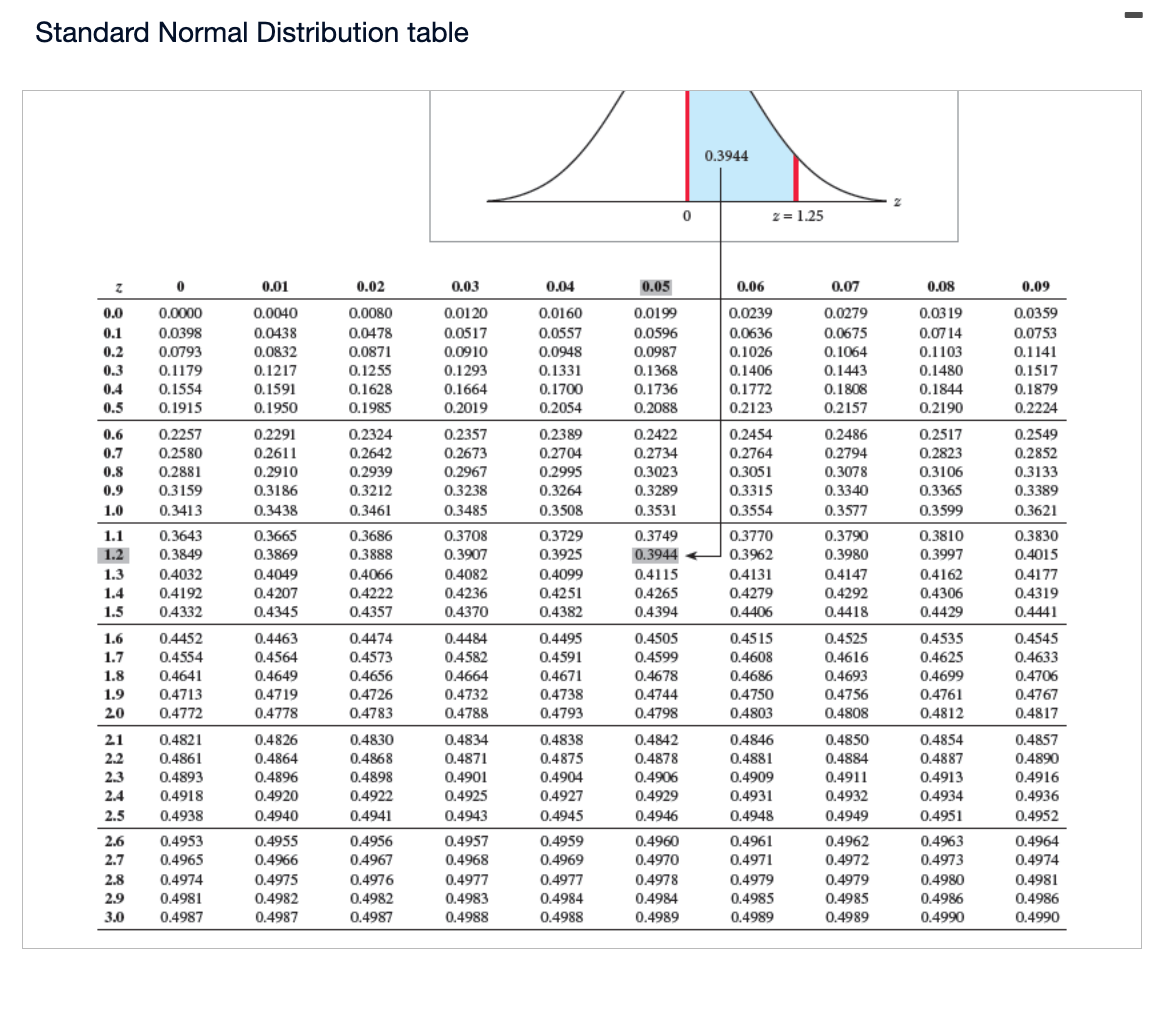Select the 0.09 column header
This screenshot has height=1014, width=1158.
coord(1037,287)
